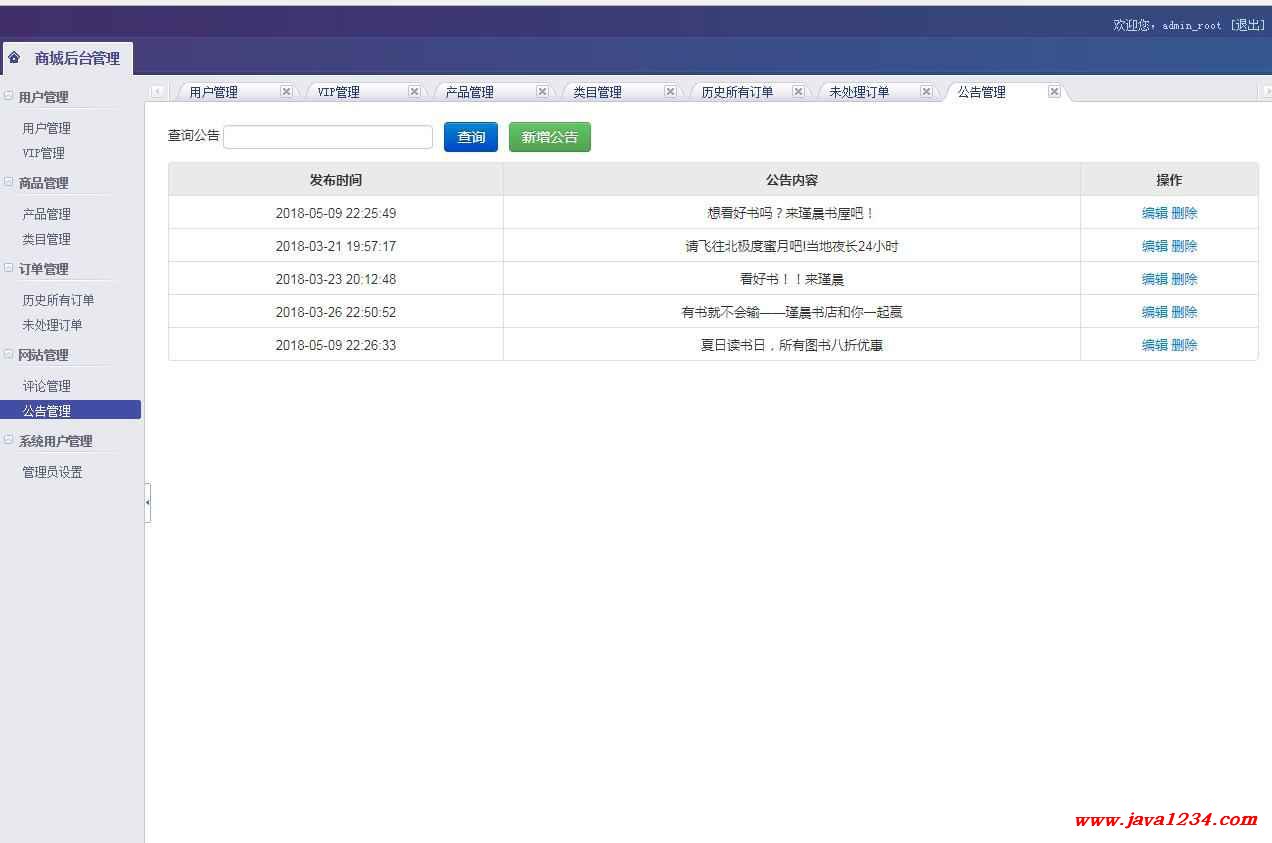Close the 历史所有订单 tab

coord(798,91)
